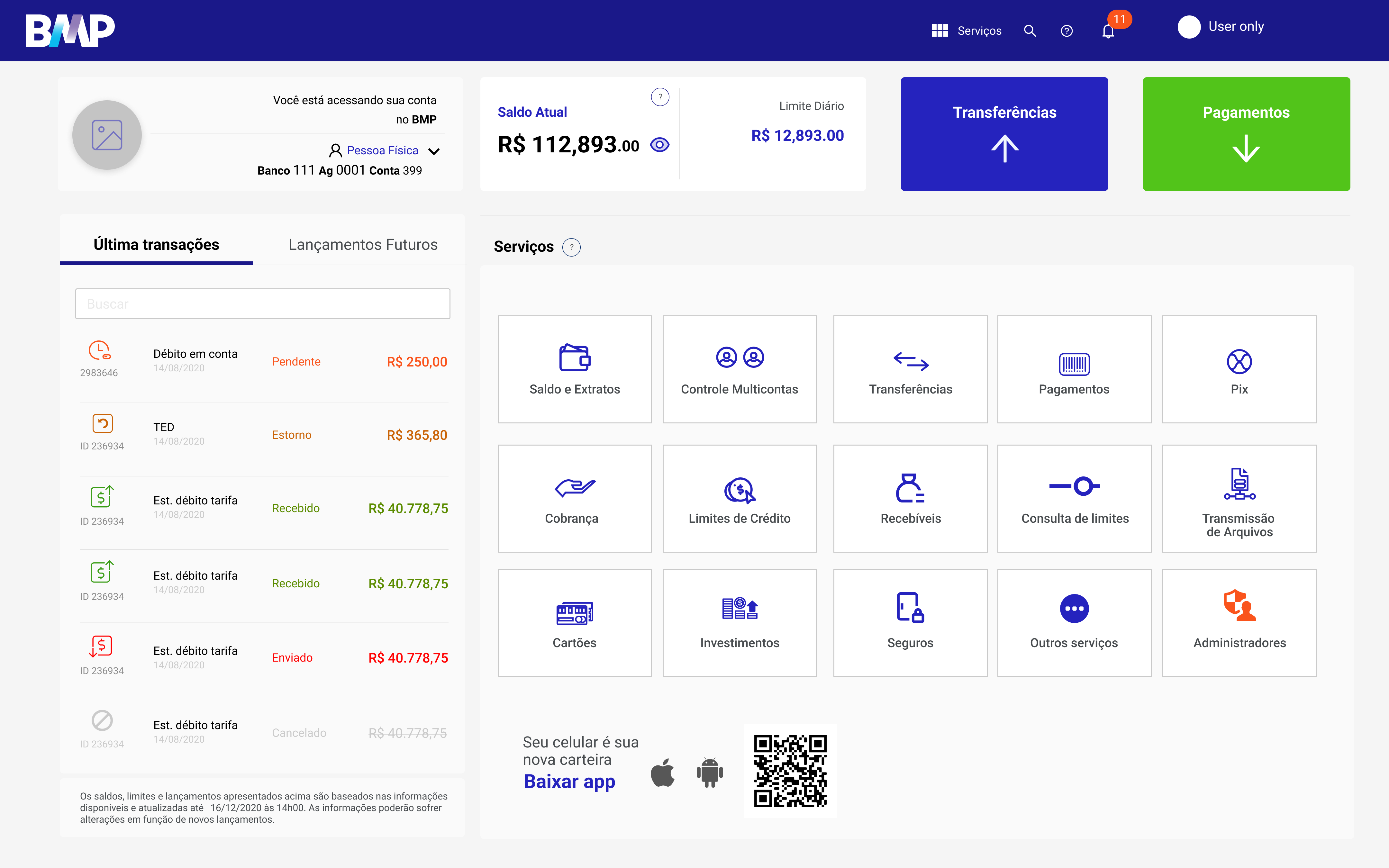Open the Seguros service
The image size is (1389, 868).
pyautogui.click(x=910, y=623)
